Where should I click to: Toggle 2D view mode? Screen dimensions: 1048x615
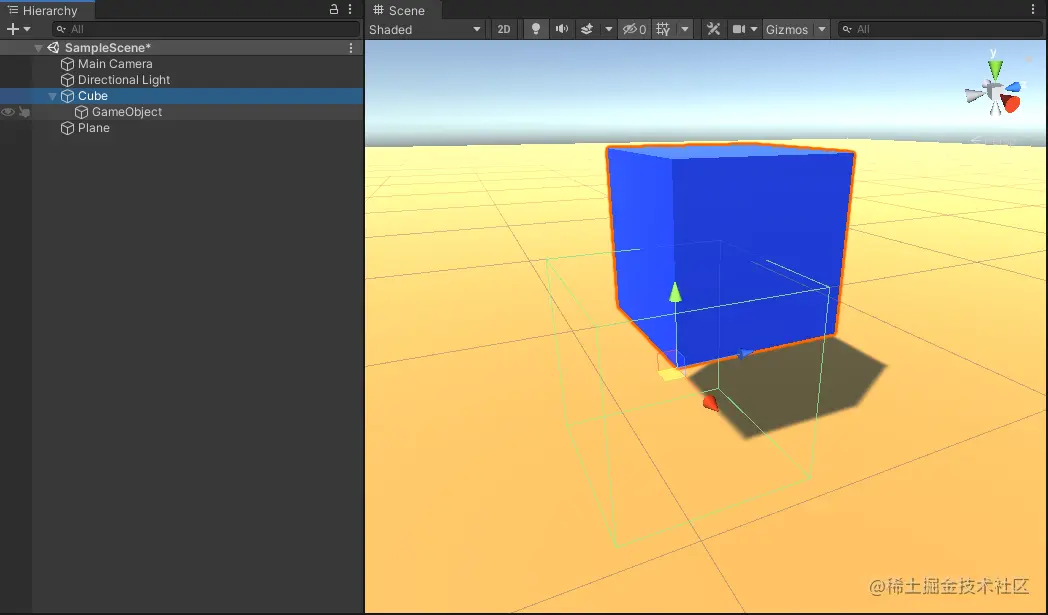504,29
